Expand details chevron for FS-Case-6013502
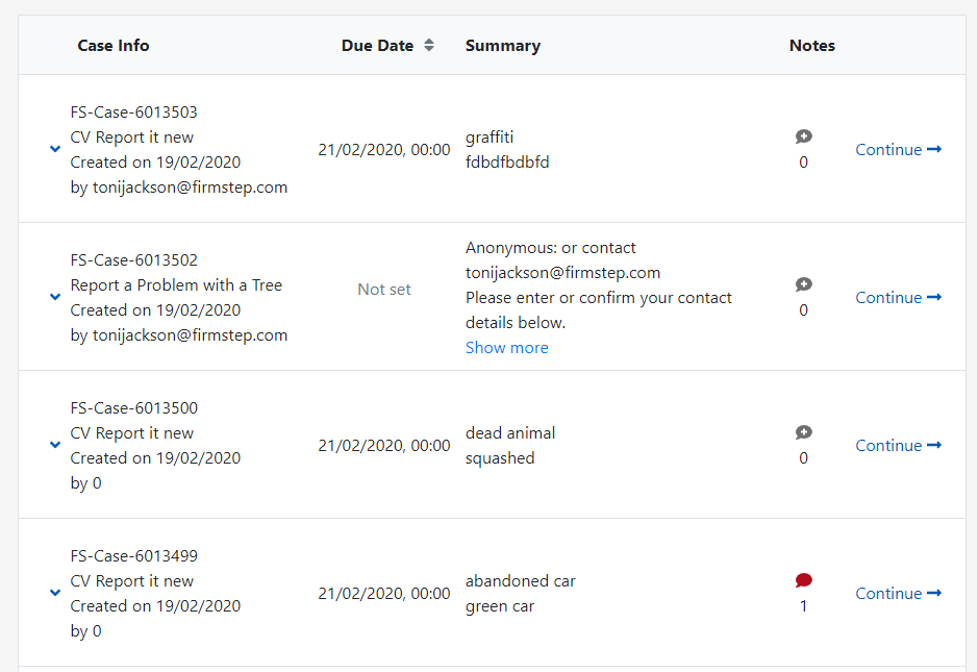Screen dimensions: 977x672 click(55, 297)
